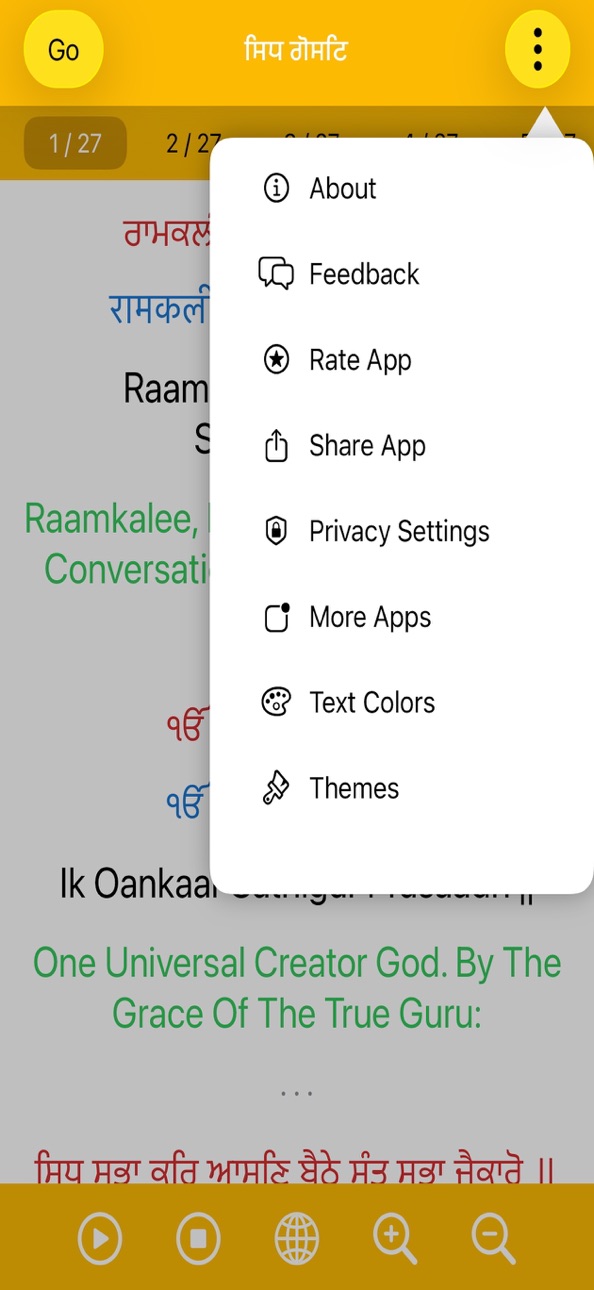Image resolution: width=594 pixels, height=1290 pixels.
Task: Click the Rate App star icon
Action: (x=276, y=360)
